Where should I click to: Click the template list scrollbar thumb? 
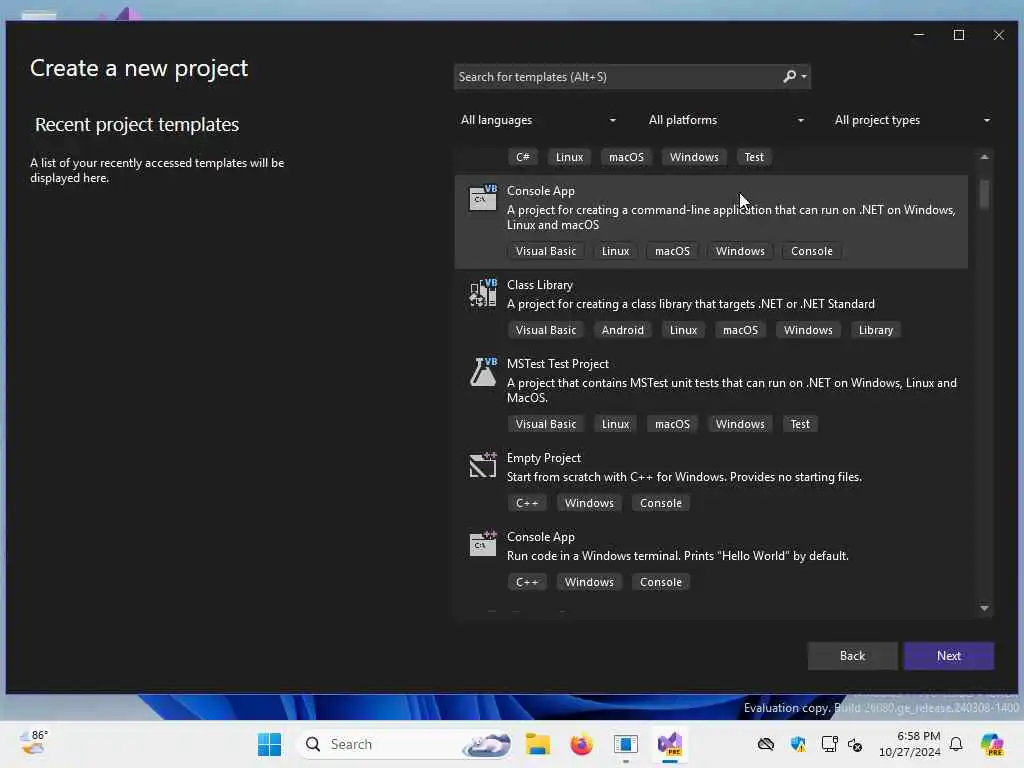pyautogui.click(x=984, y=194)
